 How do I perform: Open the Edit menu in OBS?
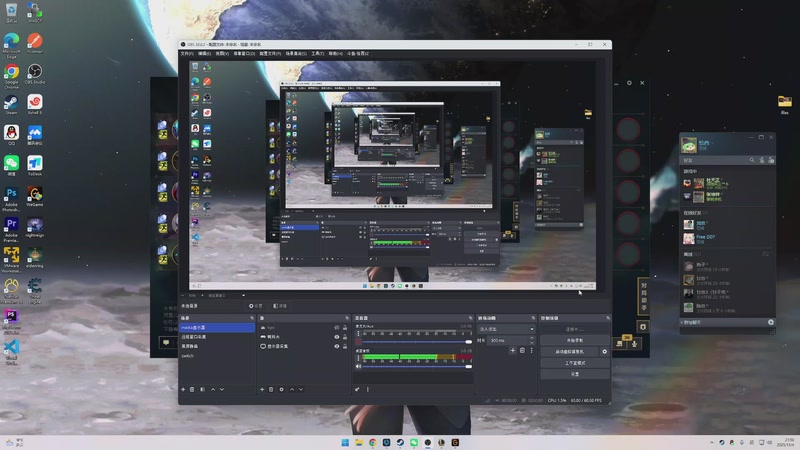(204, 54)
